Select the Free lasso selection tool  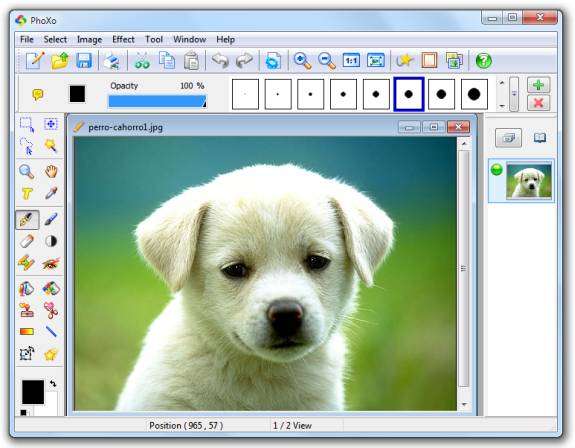click(27, 146)
